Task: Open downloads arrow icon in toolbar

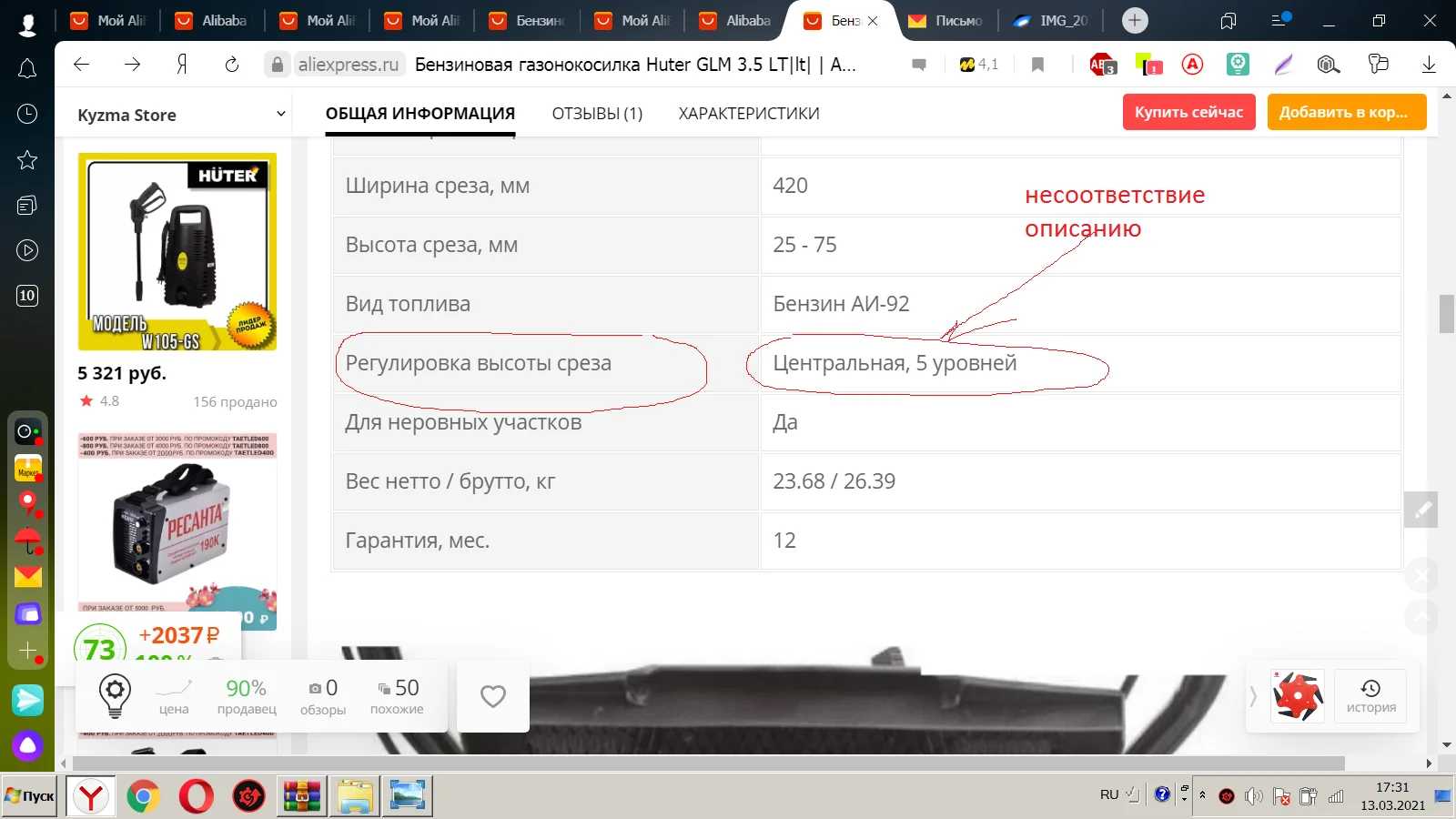Action: tap(1429, 64)
